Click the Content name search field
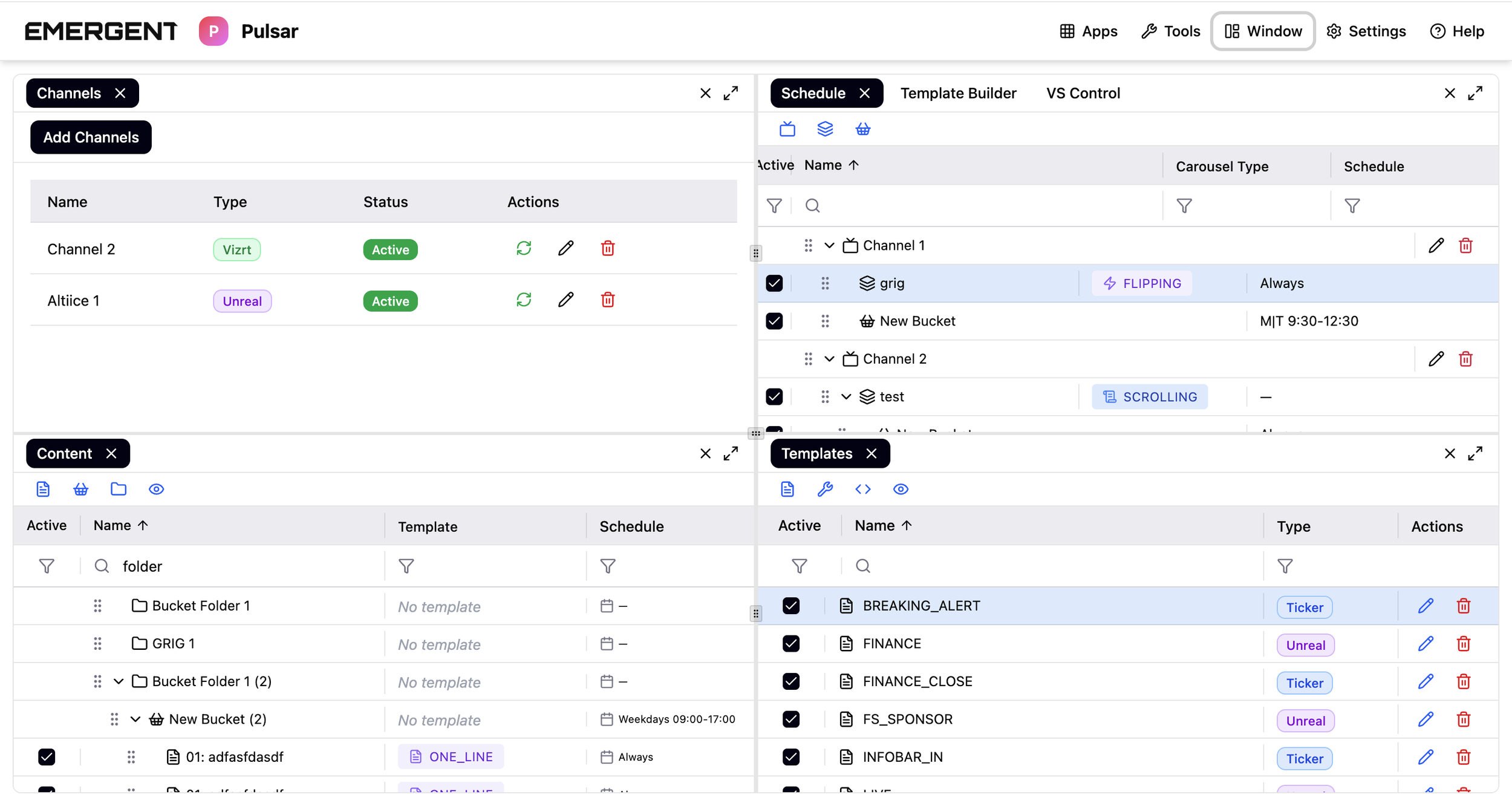1512x806 pixels. (242, 566)
